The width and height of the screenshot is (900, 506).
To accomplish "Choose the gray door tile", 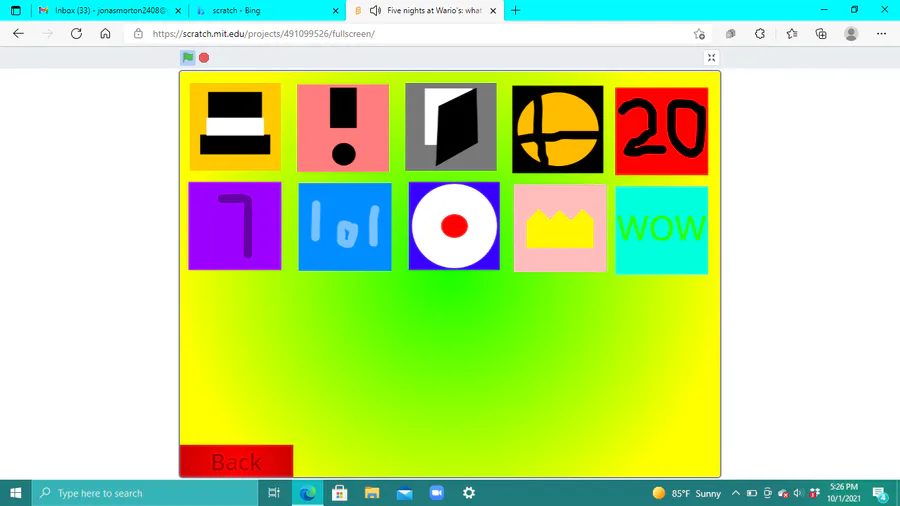I will 451,127.
